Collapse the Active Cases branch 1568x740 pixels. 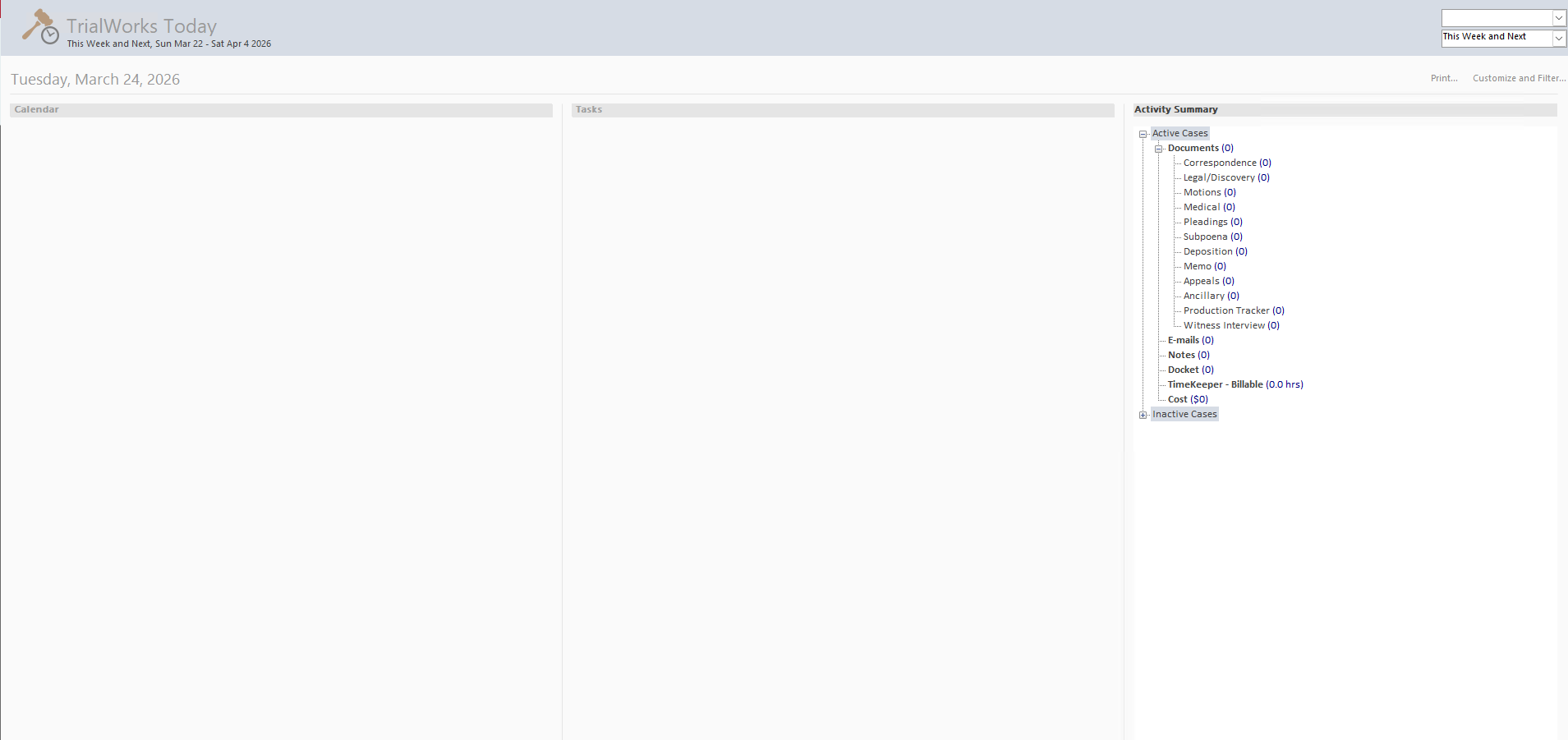tap(1144, 134)
